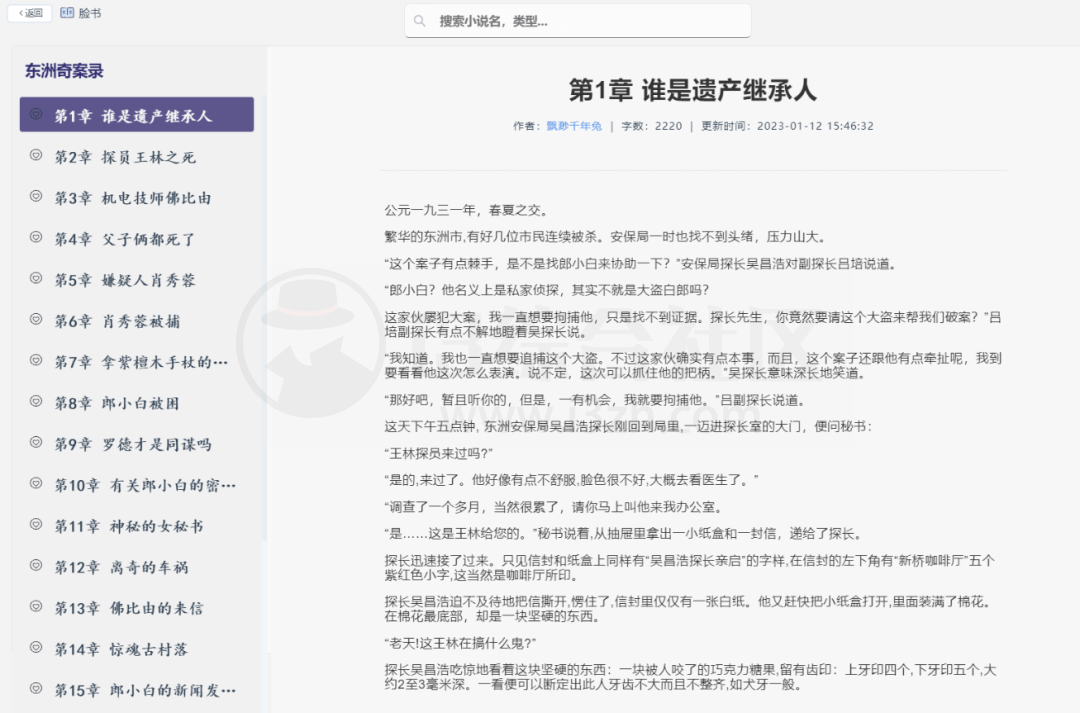
Task: Click the heart icon beside 第14章
Action: 37,647
